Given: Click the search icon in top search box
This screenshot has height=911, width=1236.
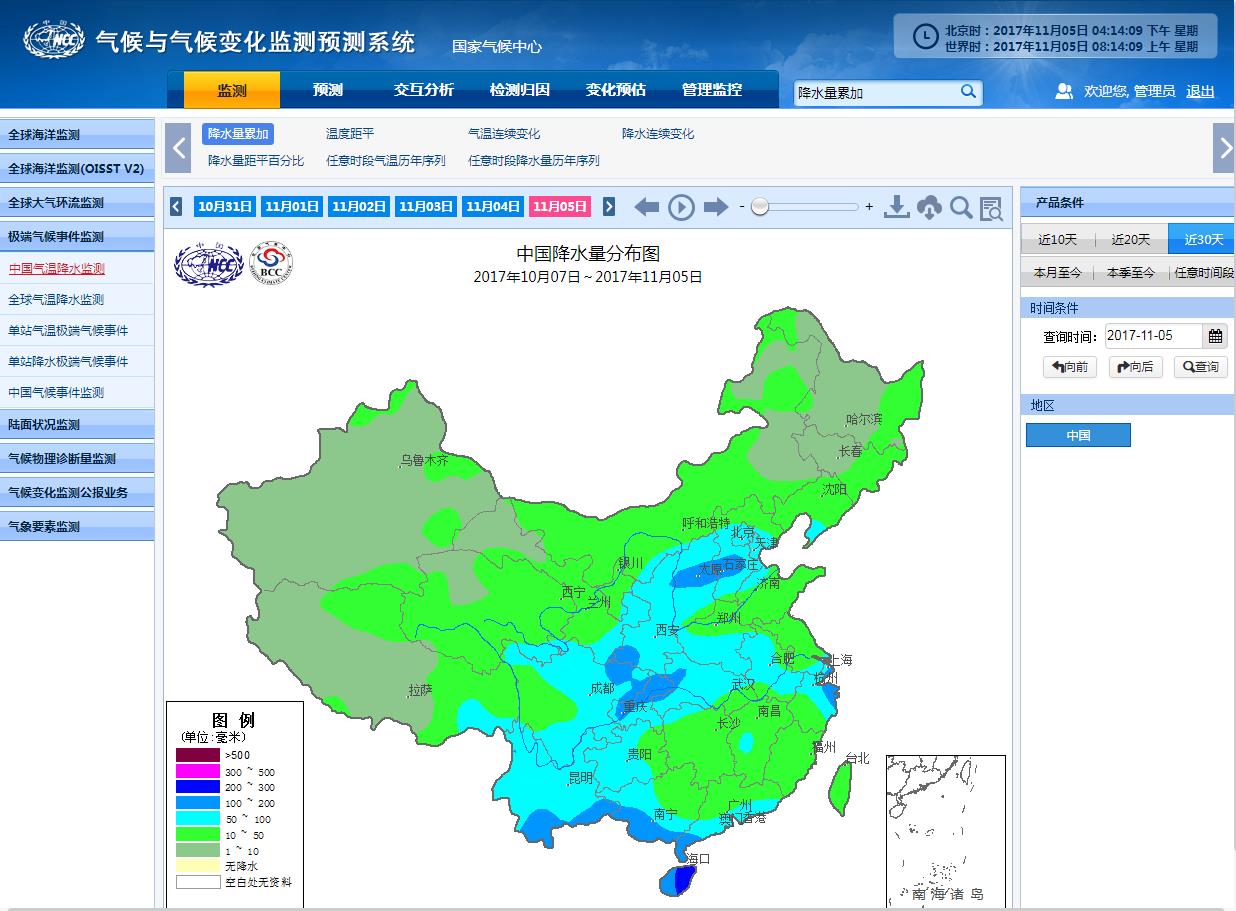Looking at the screenshot, I should 968,92.
